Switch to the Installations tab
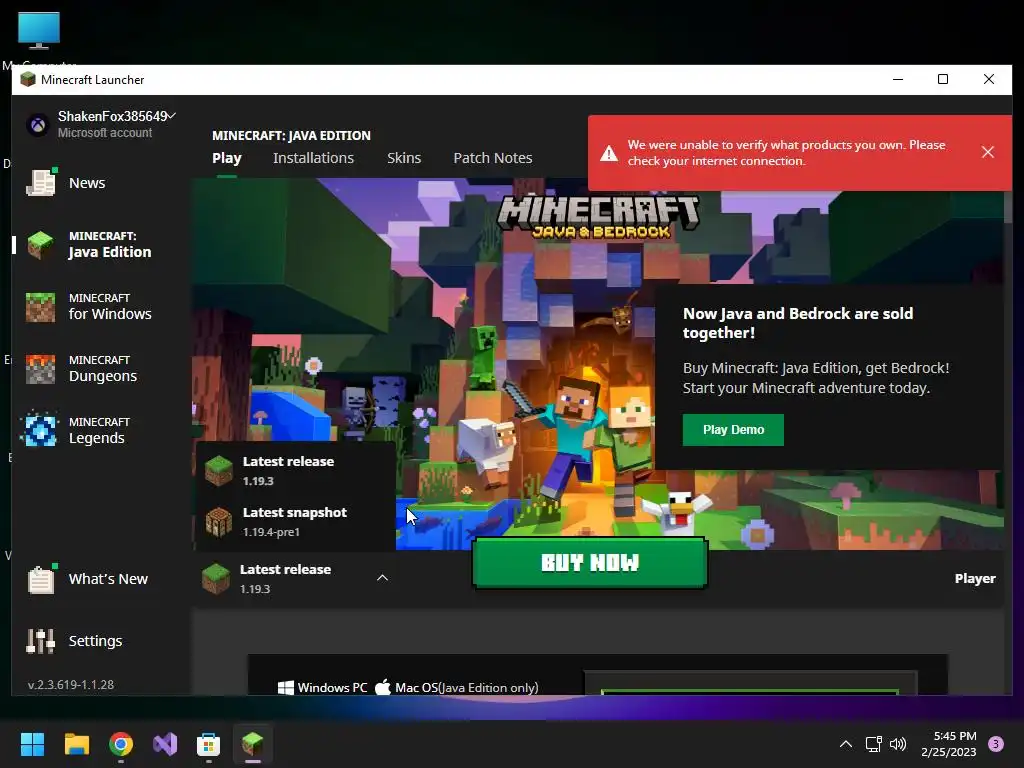The image size is (1024, 768). (313, 158)
